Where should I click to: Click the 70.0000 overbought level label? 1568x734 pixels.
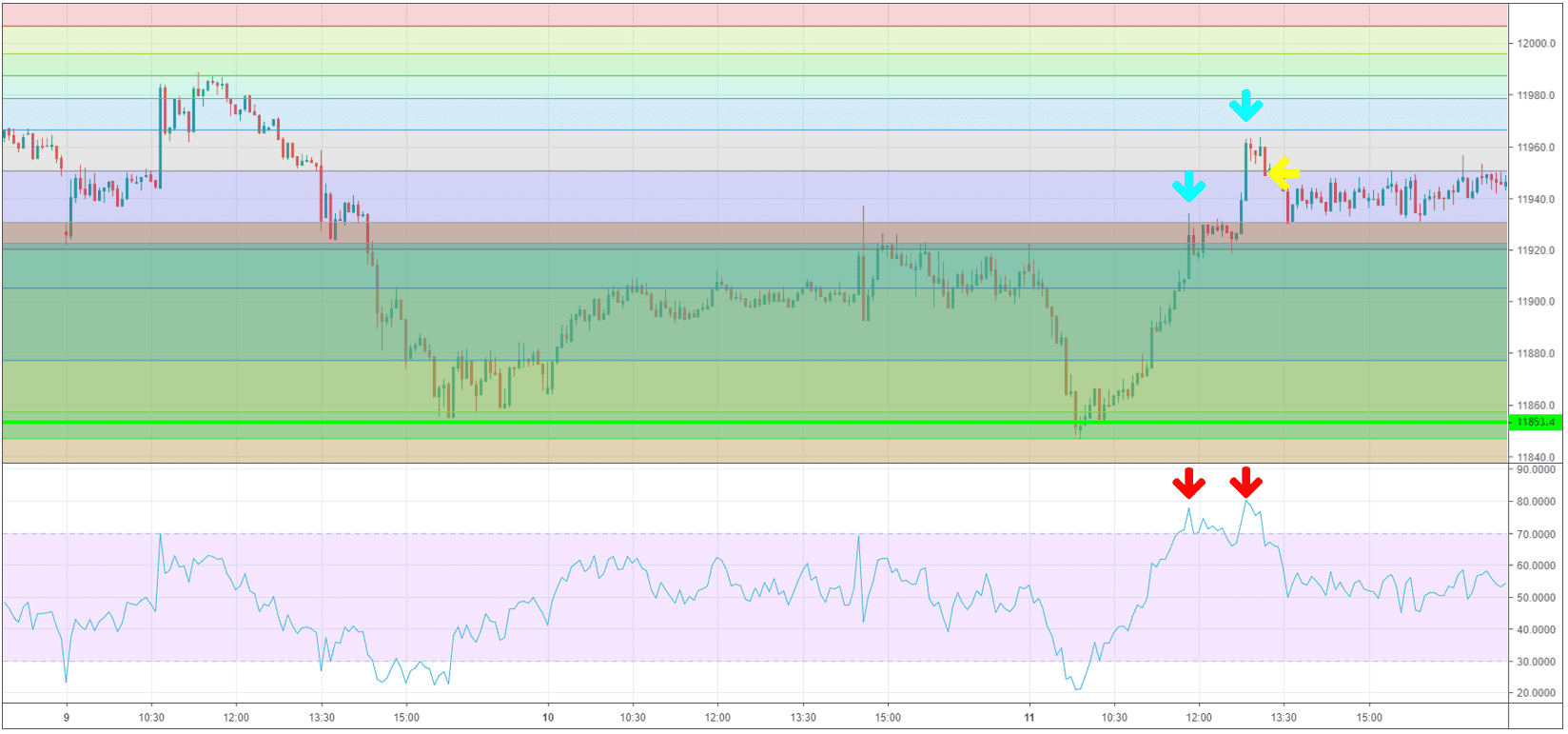(x=1536, y=534)
